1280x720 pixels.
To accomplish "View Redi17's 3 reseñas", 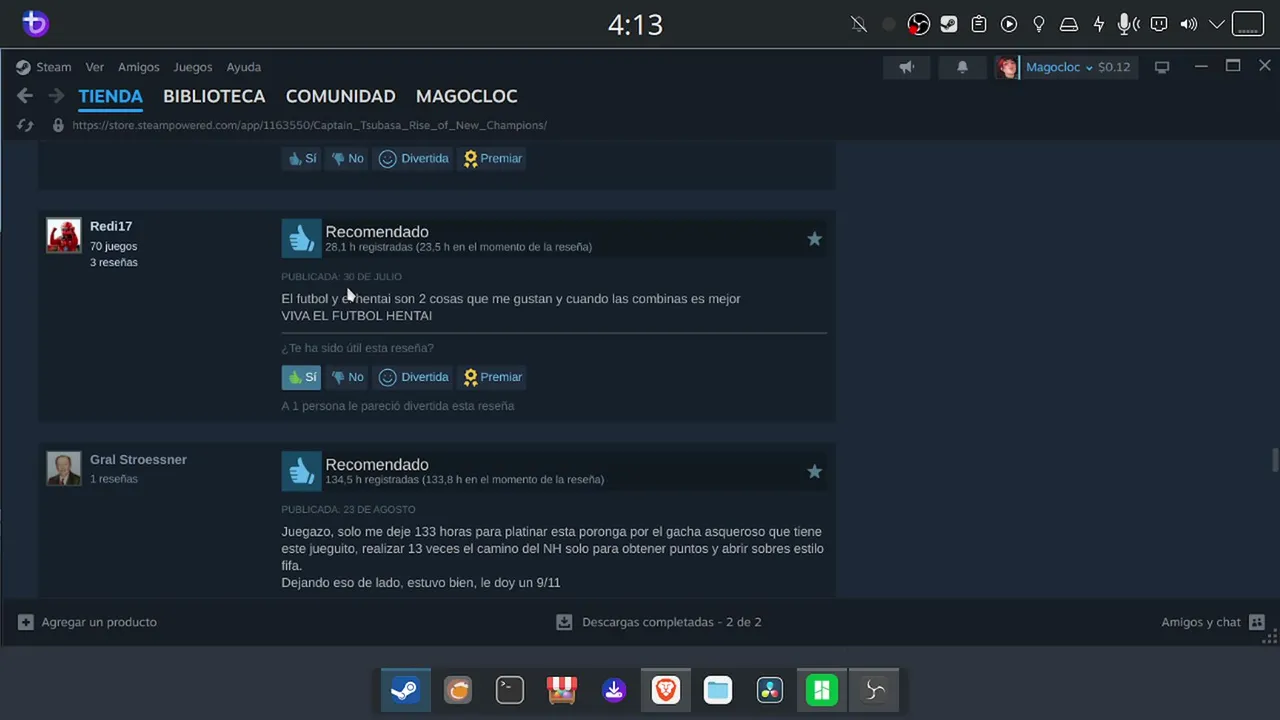I will [x=114, y=262].
